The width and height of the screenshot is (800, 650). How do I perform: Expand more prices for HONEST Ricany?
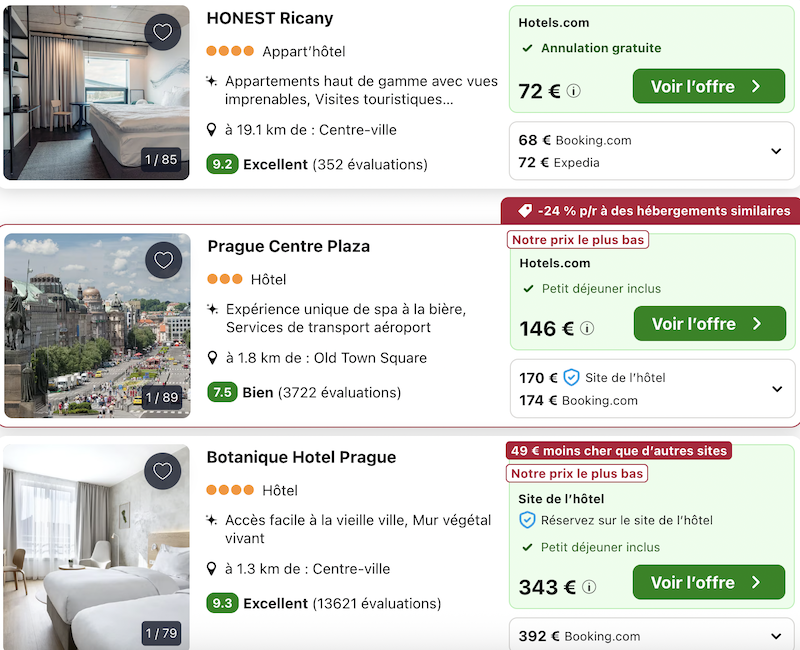click(776, 151)
